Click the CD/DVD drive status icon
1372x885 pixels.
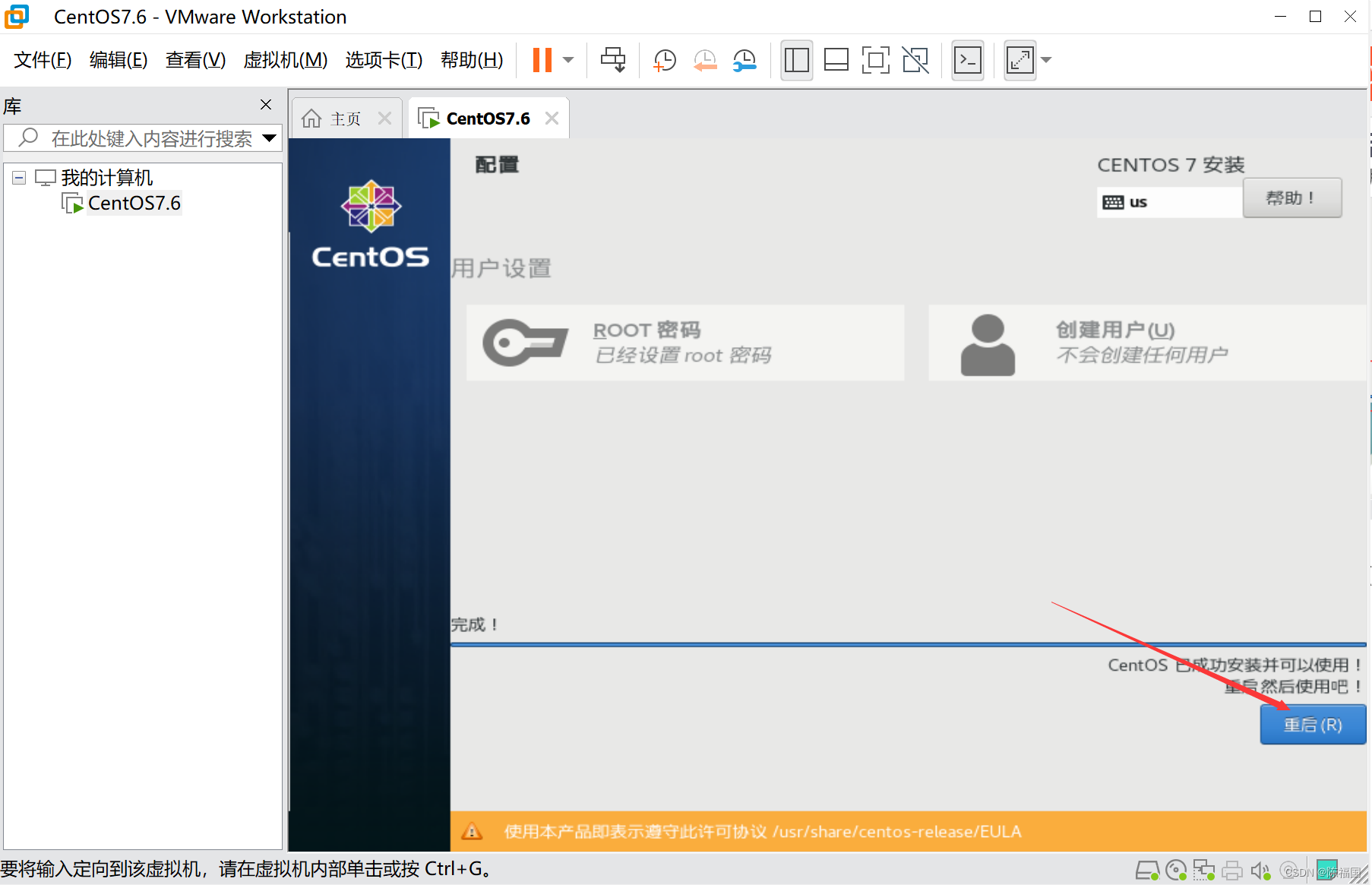(1176, 871)
